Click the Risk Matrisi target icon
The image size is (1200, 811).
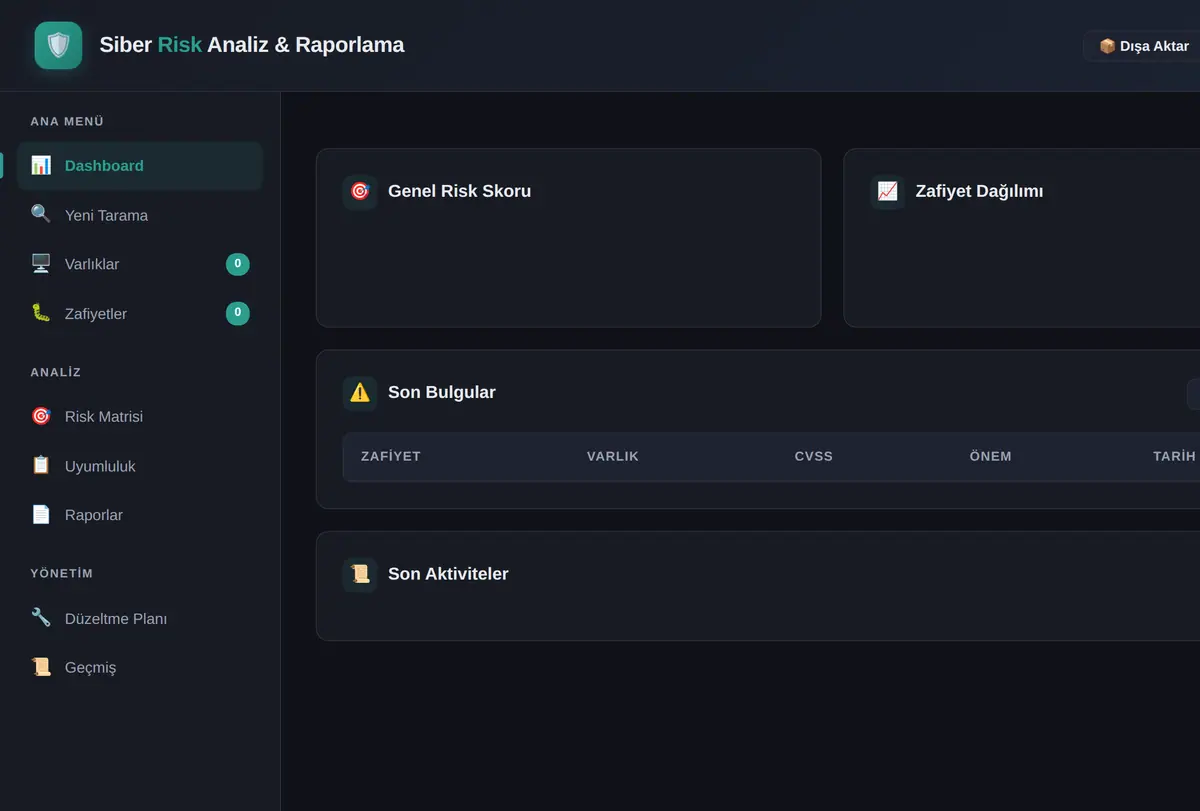41,416
